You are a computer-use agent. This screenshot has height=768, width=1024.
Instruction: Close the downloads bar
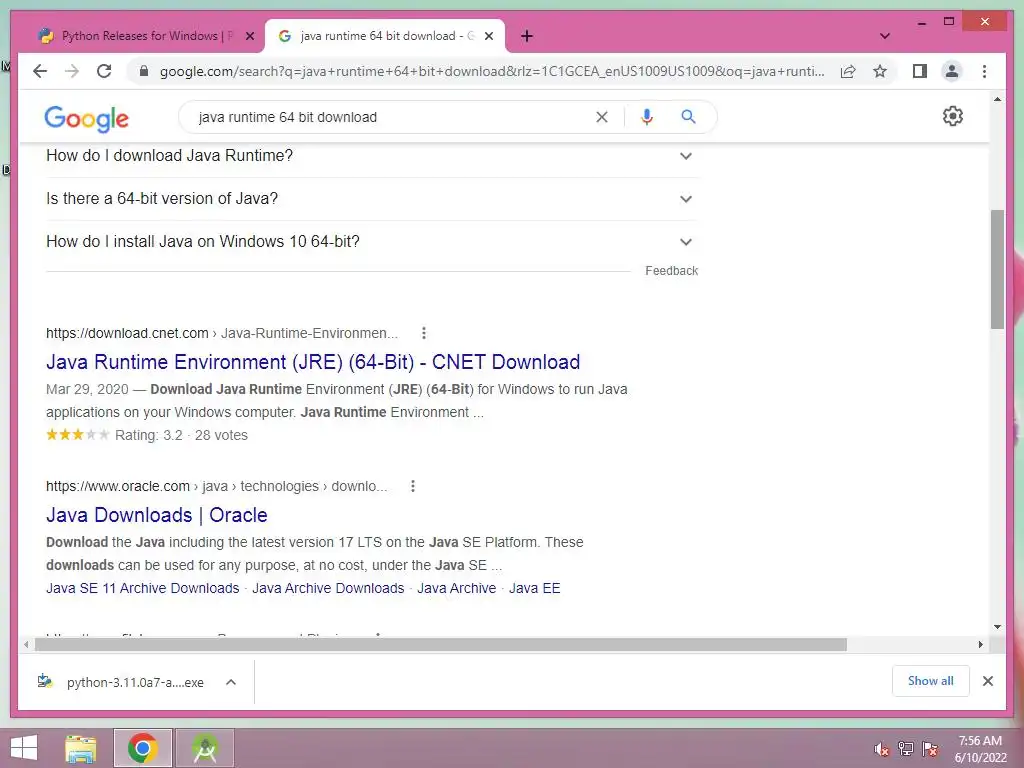(987, 681)
